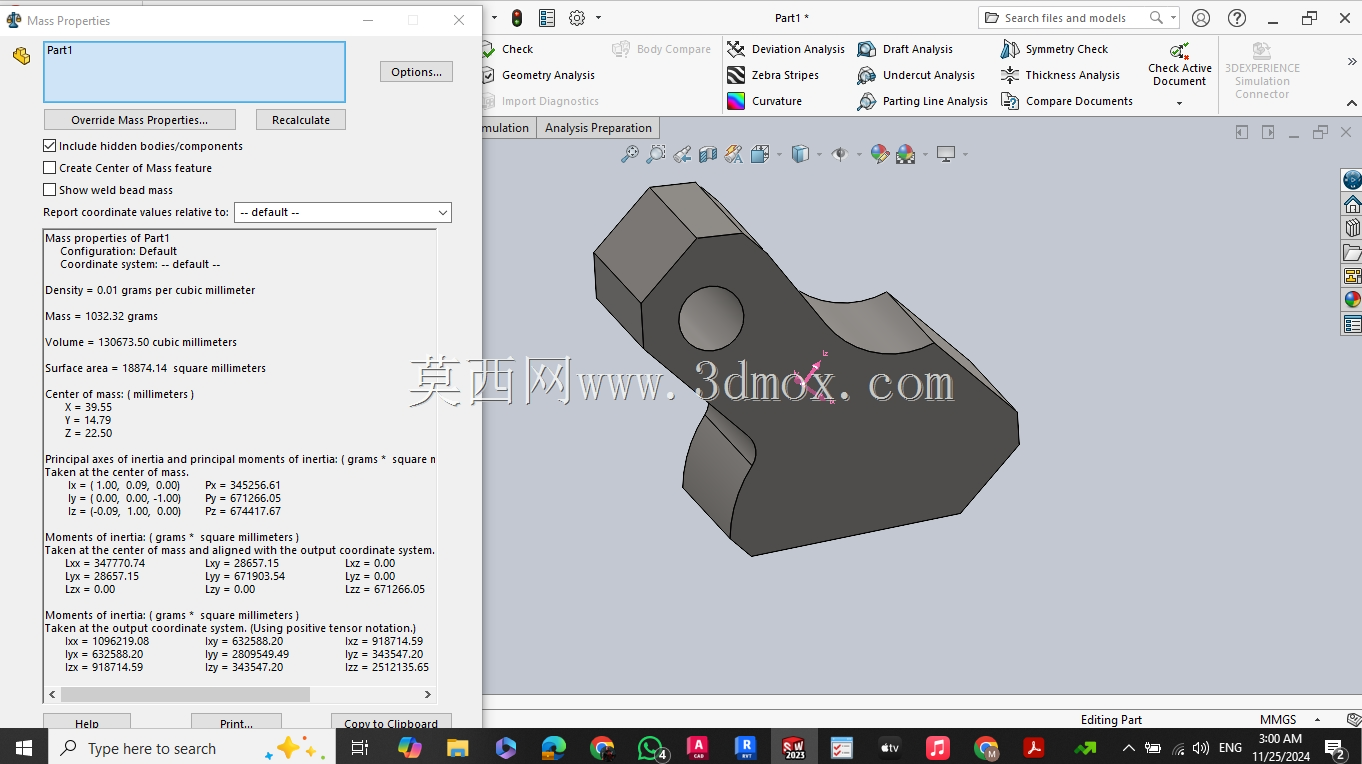
Task: Click Override Mass Properties... button
Action: coord(140,120)
